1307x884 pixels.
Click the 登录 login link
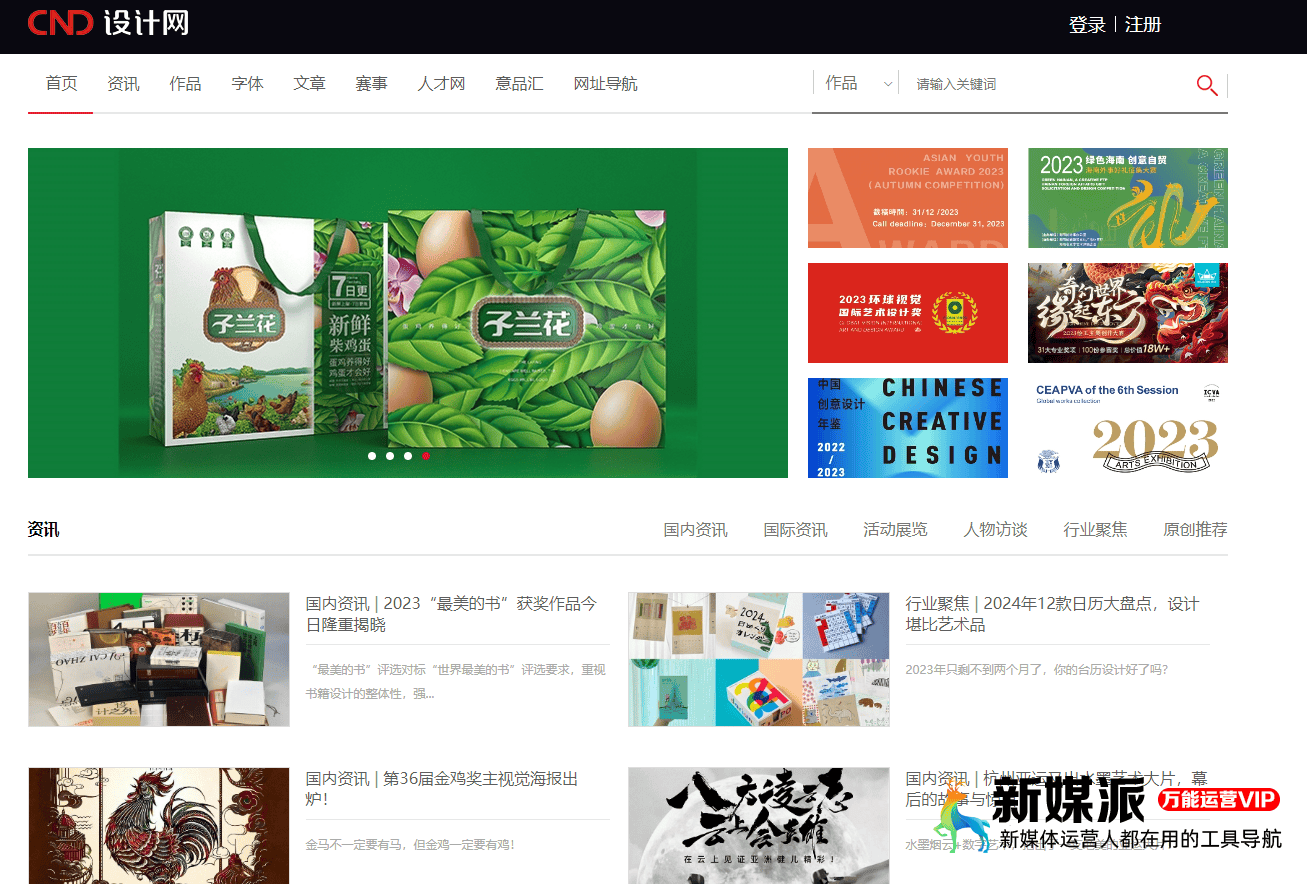coord(1089,24)
